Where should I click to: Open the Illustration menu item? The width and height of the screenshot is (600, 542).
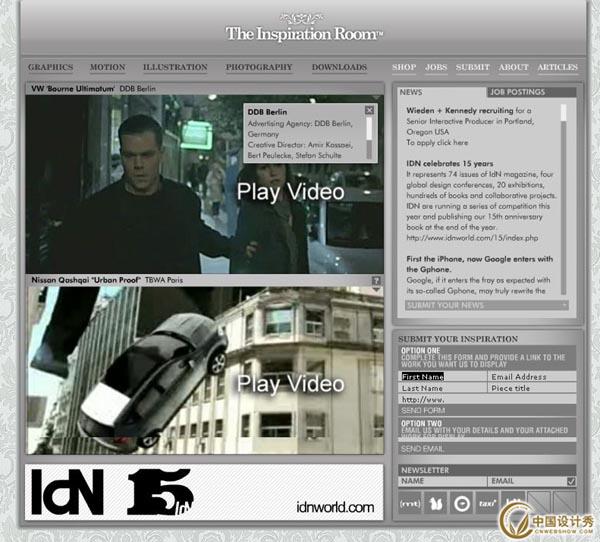(175, 67)
